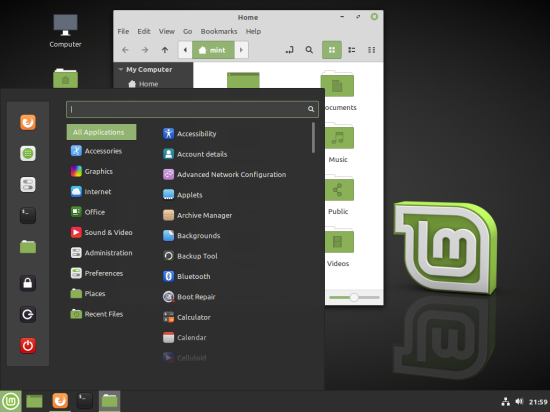The width and height of the screenshot is (550, 412).
Task: Select Places category
Action: (88, 293)
